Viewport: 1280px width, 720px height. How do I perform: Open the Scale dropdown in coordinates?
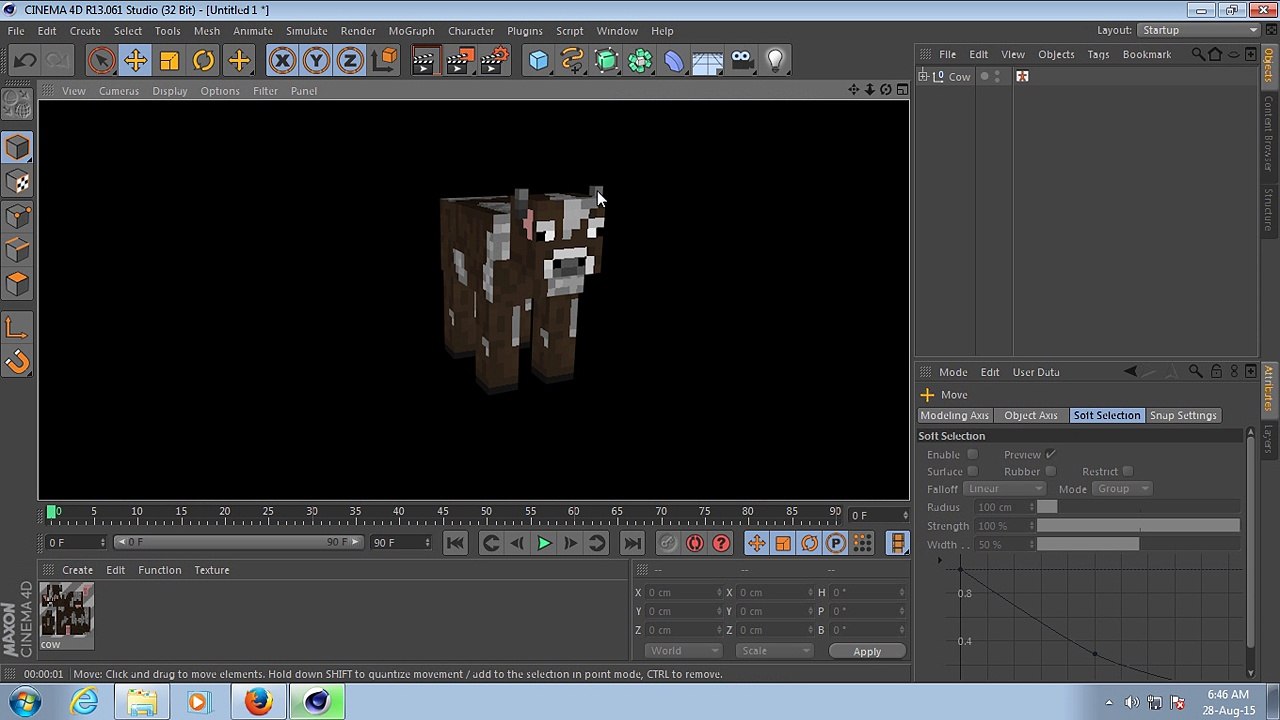tap(775, 651)
